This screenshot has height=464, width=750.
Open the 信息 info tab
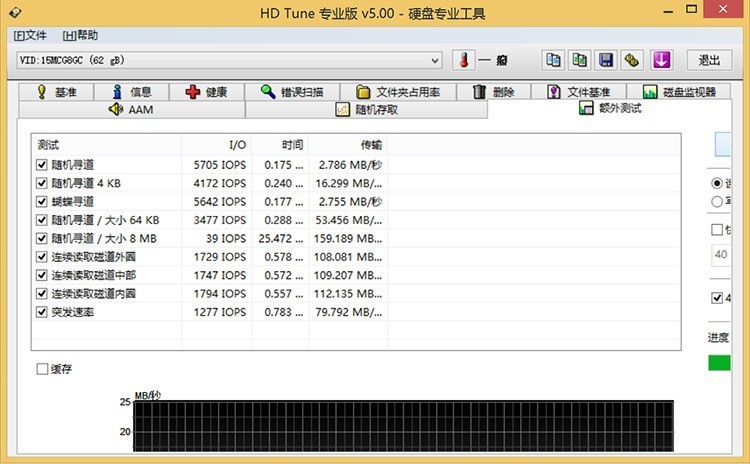[132, 92]
